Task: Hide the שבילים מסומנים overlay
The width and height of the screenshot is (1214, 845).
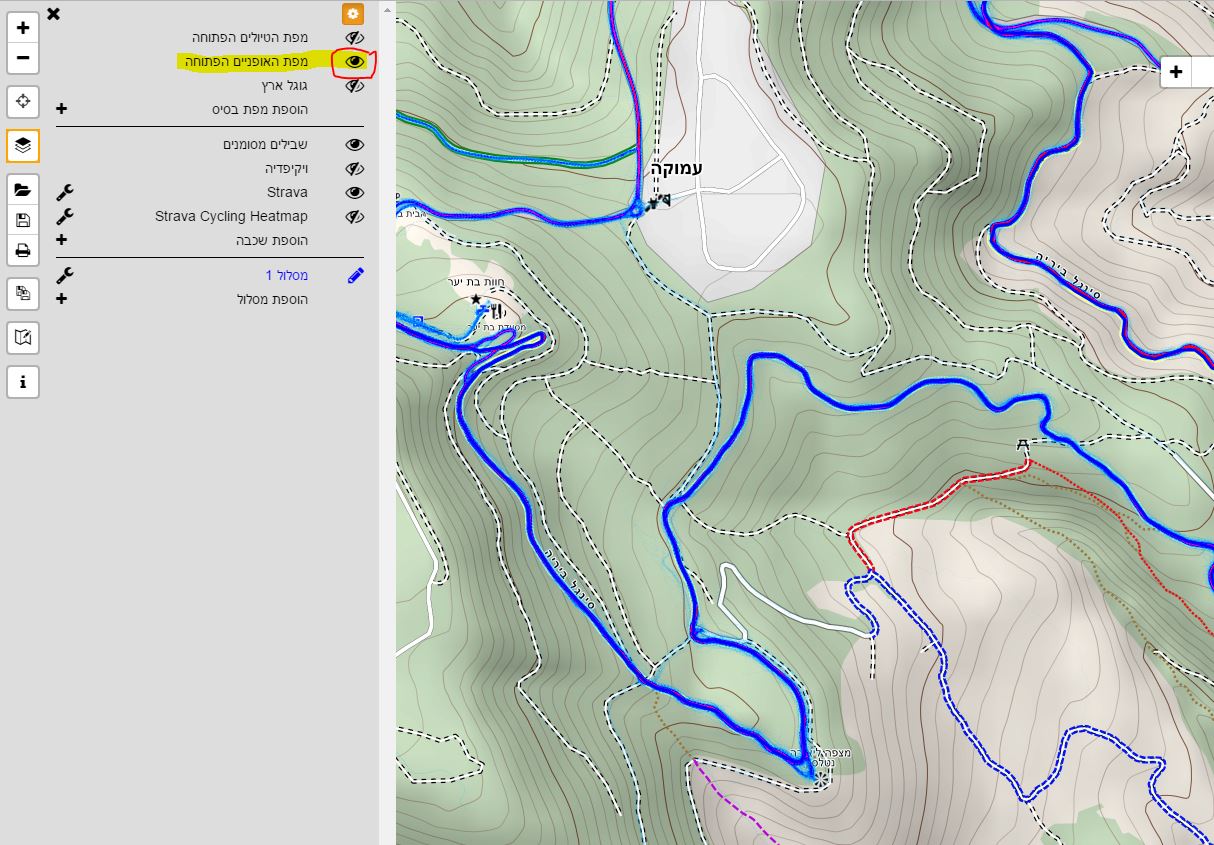Action: [354, 145]
